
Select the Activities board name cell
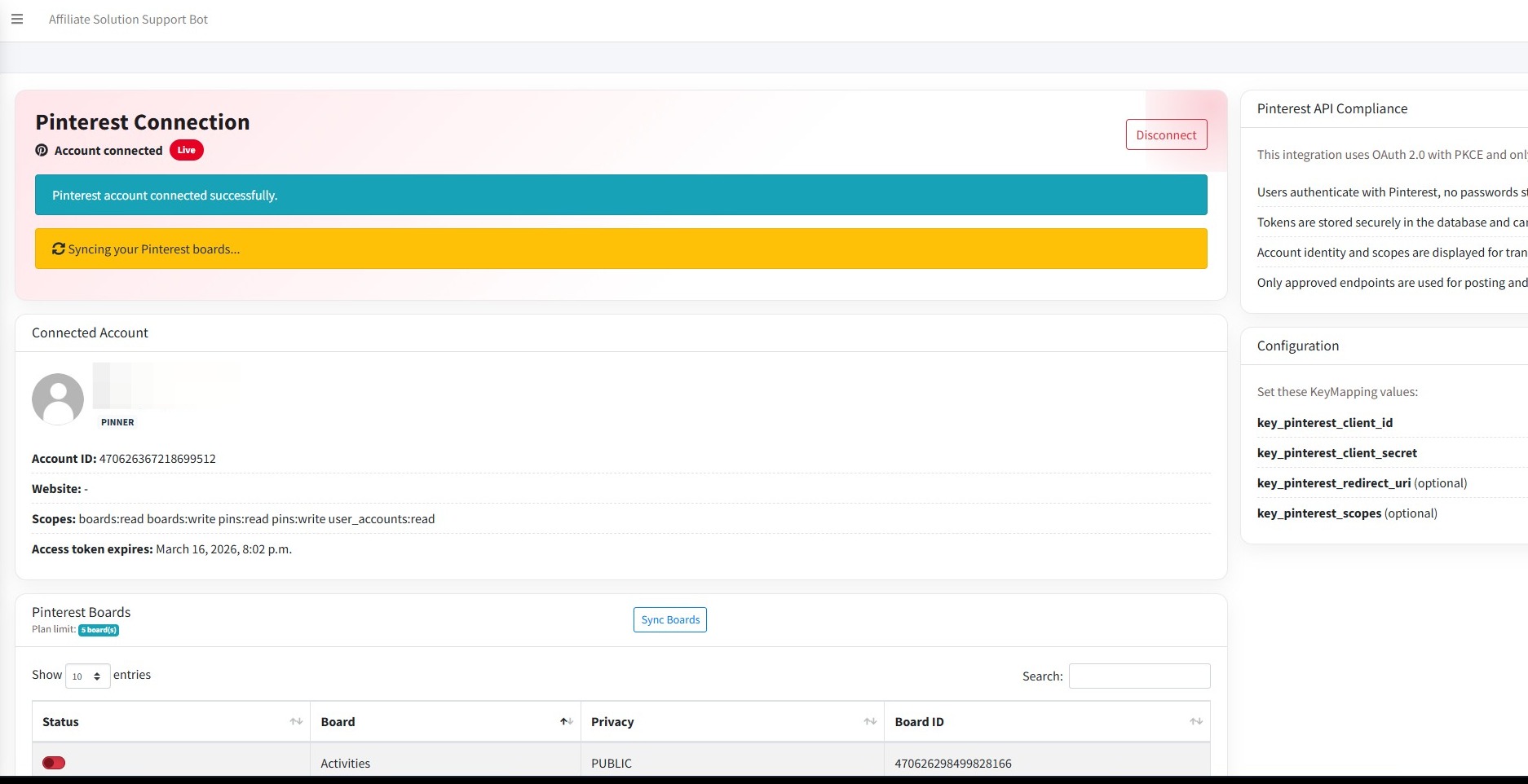pos(445,763)
